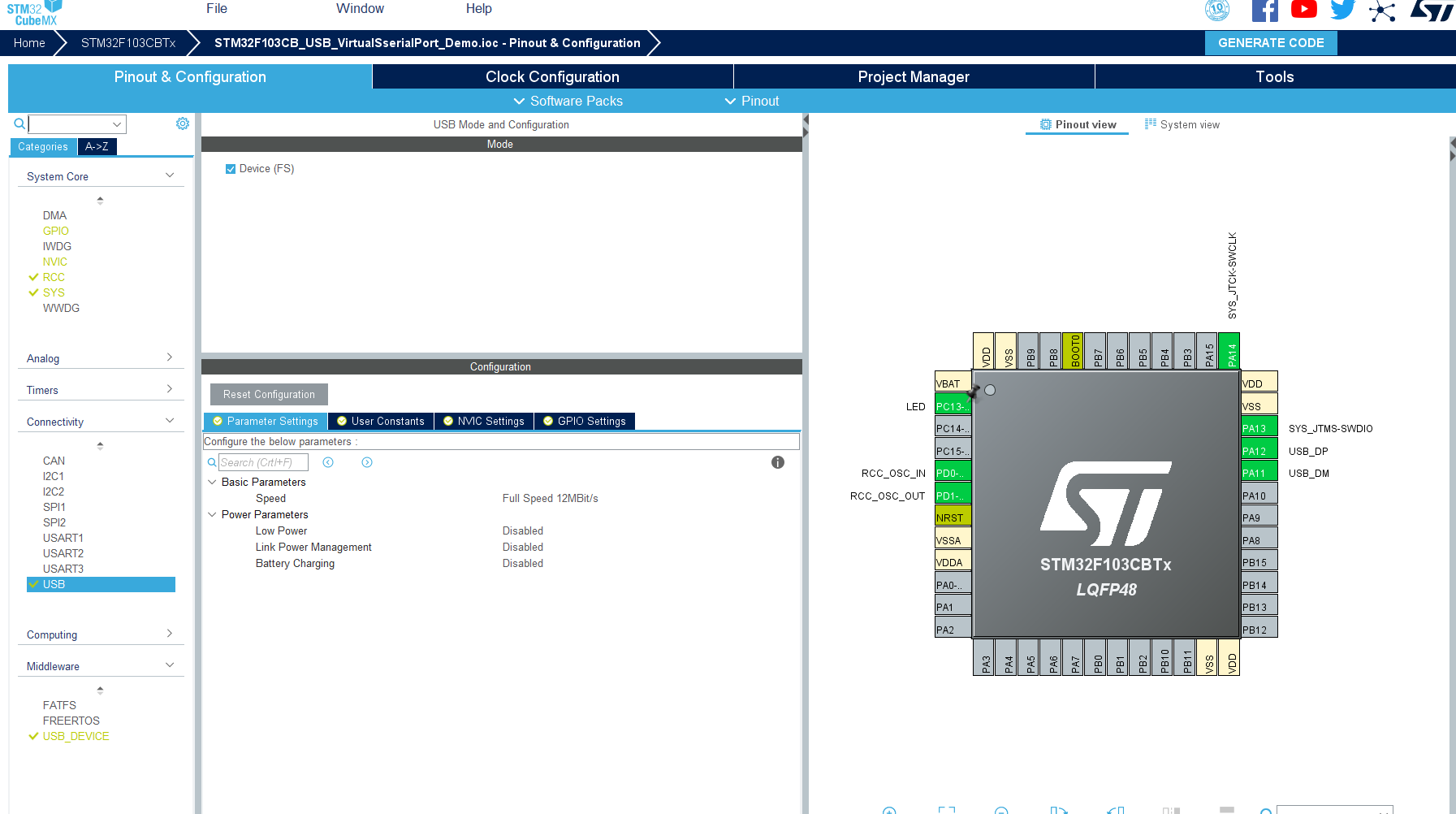Click the GENERATE CODE button
The image size is (1456, 814).
(x=1271, y=43)
